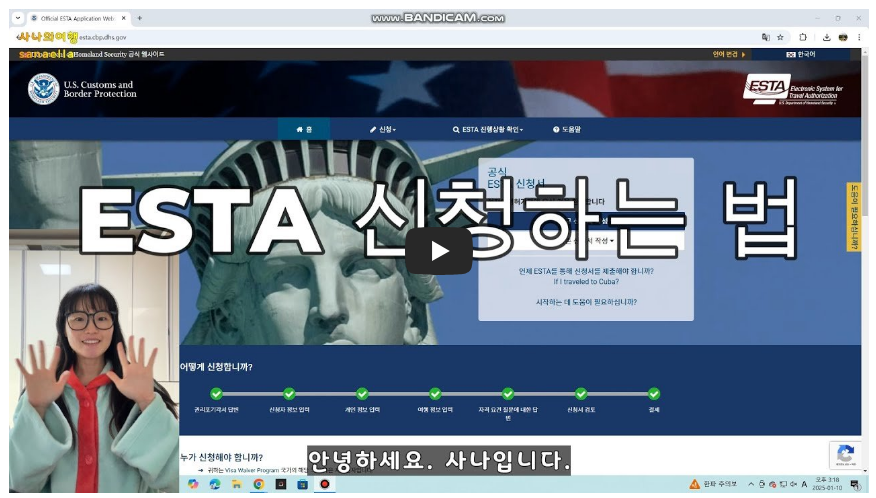
Task: Click the ESTA logo at top right
Action: tap(793, 89)
